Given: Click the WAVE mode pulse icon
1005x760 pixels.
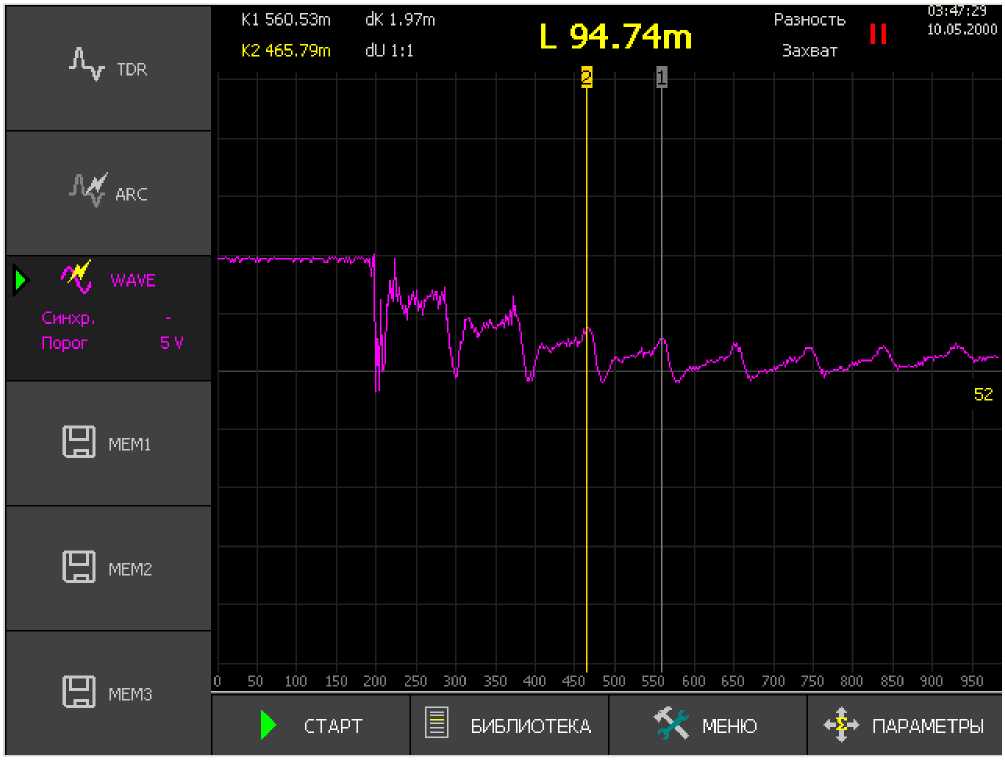Looking at the screenshot, I should 77,277.
